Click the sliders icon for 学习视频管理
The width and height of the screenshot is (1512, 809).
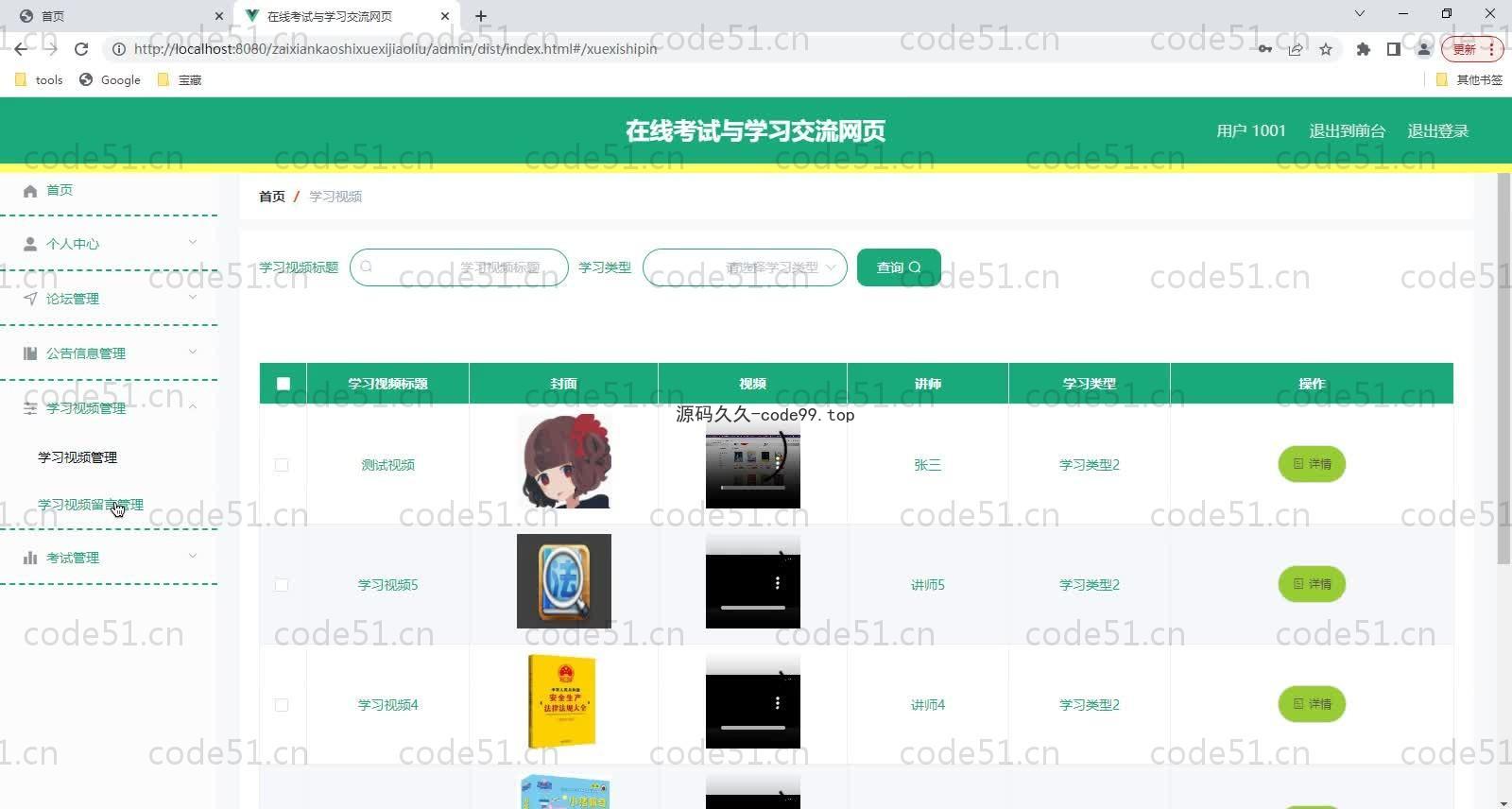point(30,408)
